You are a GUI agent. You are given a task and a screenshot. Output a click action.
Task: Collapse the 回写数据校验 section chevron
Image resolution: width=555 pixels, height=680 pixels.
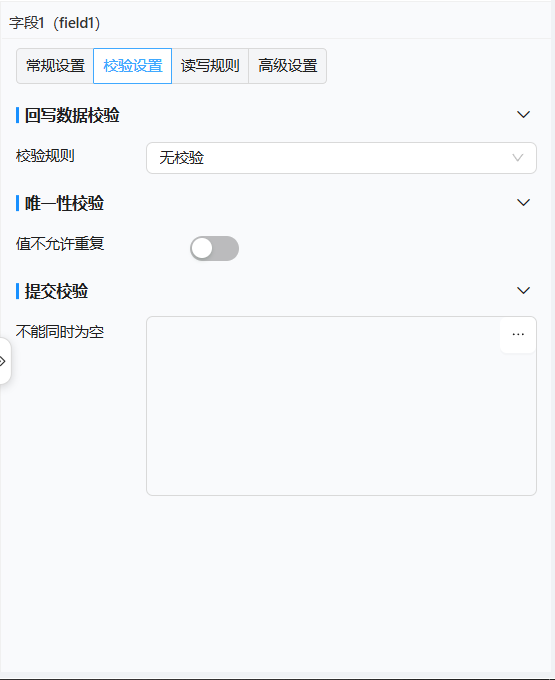click(523, 115)
